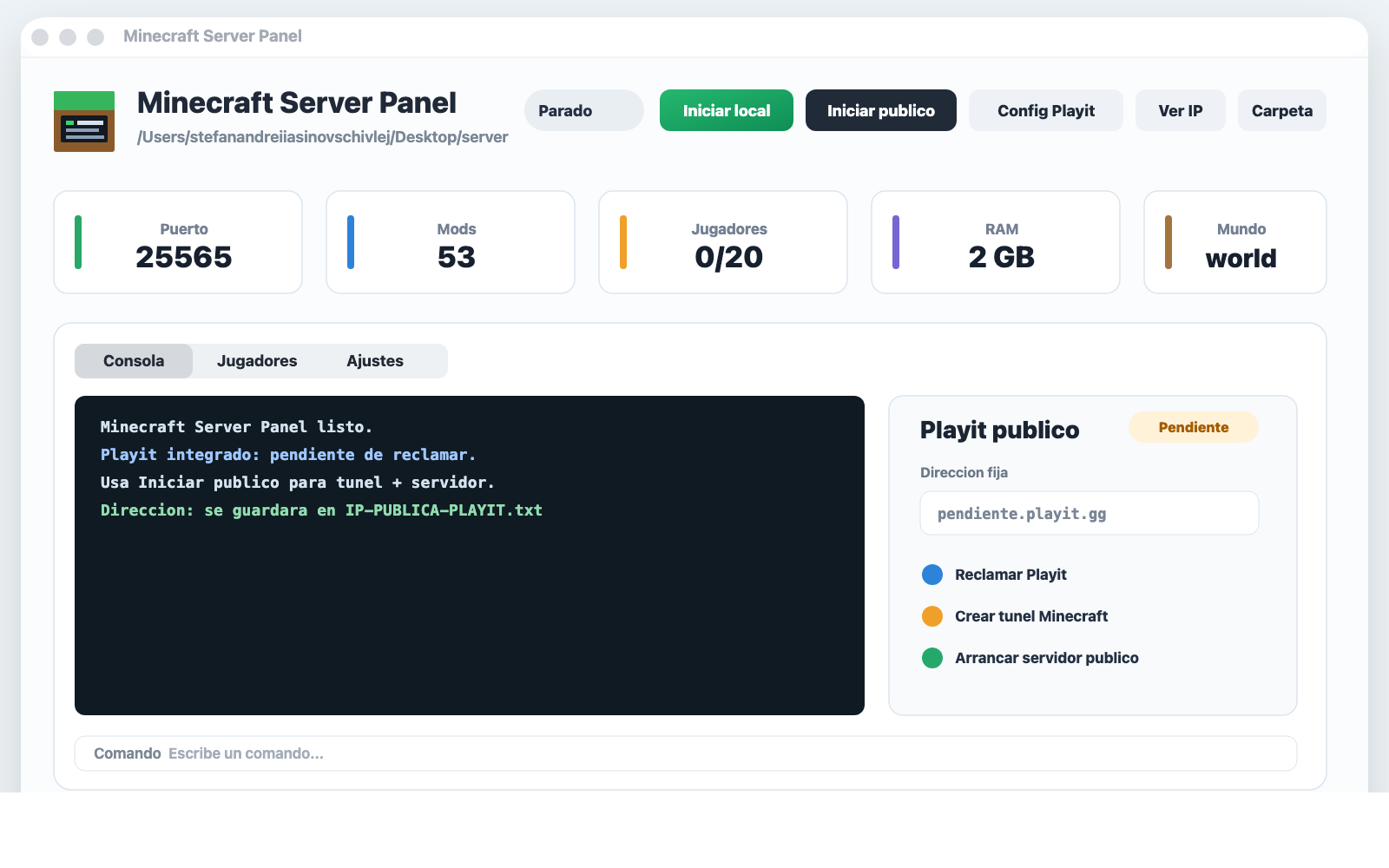1389x868 pixels.
Task: Select the Jugadores 0/20 stat card
Action: (723, 242)
